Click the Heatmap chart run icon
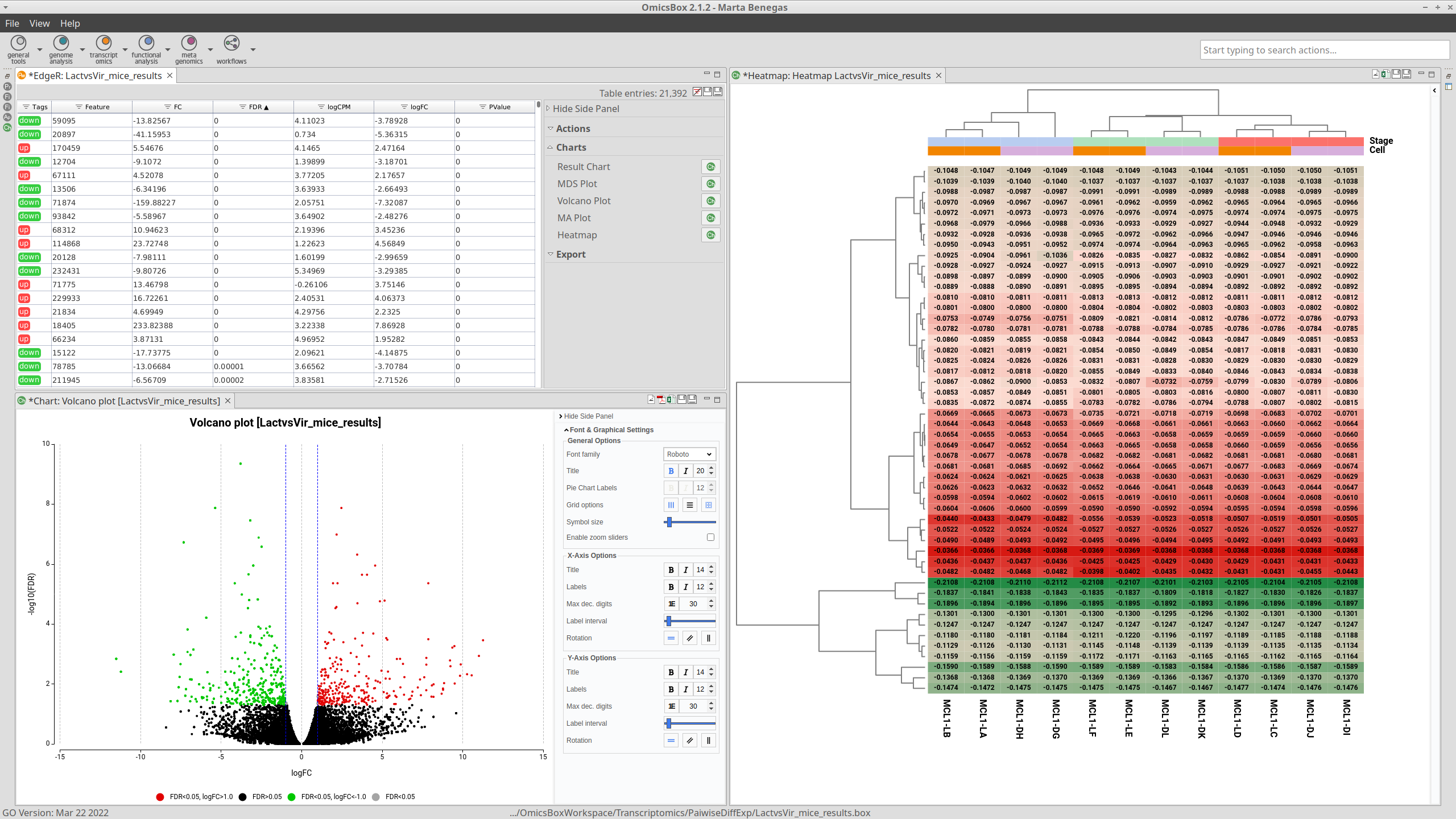 pos(710,235)
